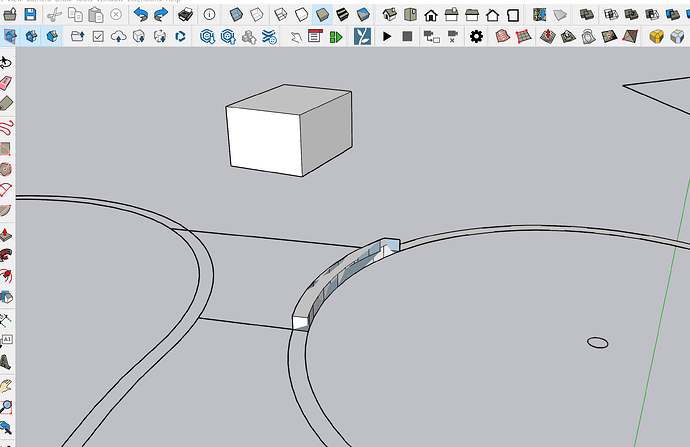This screenshot has height=447, width=690.
Task: Click Extension Warehouse download hexagon icon
Action: click(207, 36)
